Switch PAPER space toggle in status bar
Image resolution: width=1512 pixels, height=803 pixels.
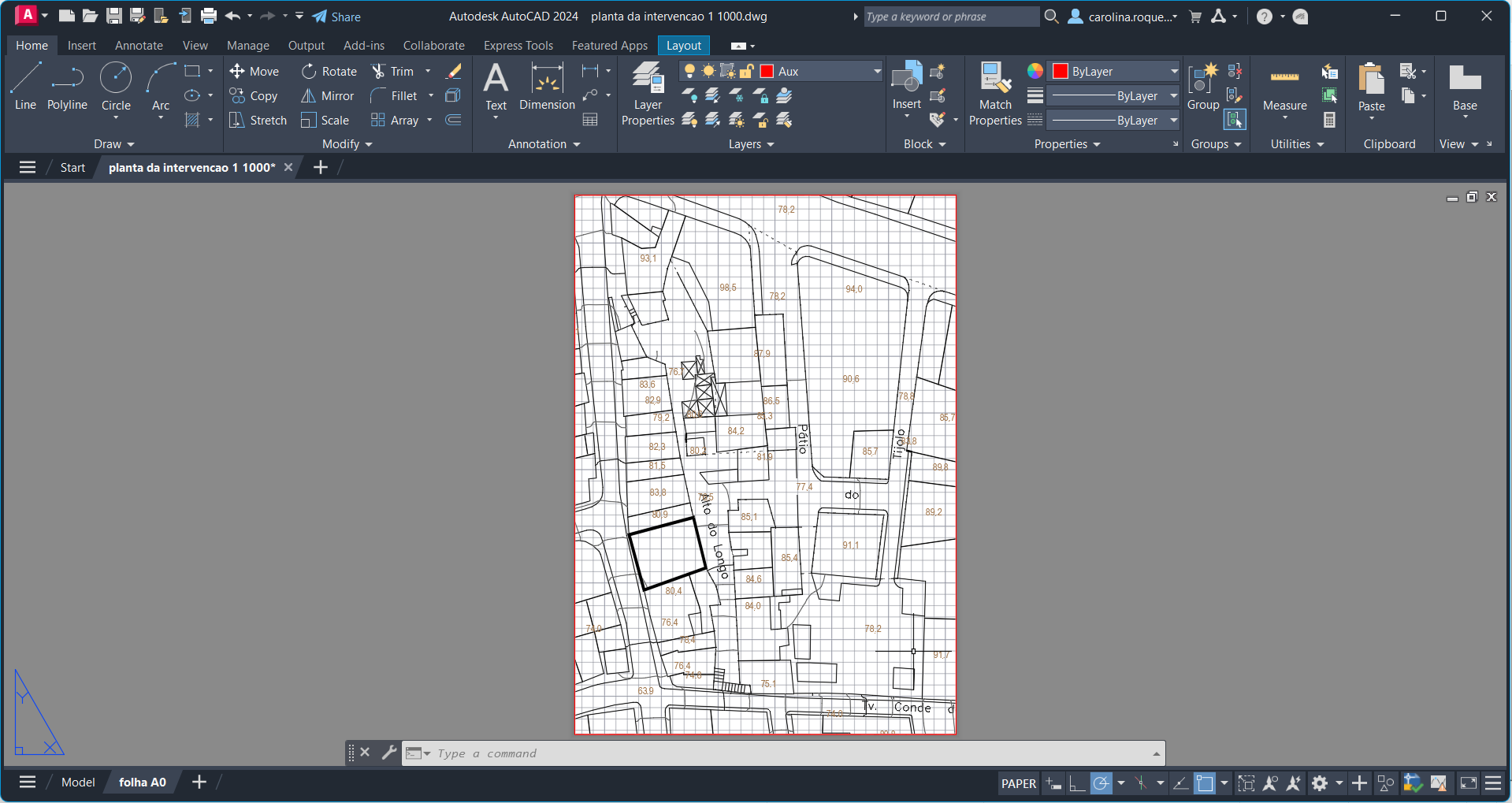[x=1018, y=783]
